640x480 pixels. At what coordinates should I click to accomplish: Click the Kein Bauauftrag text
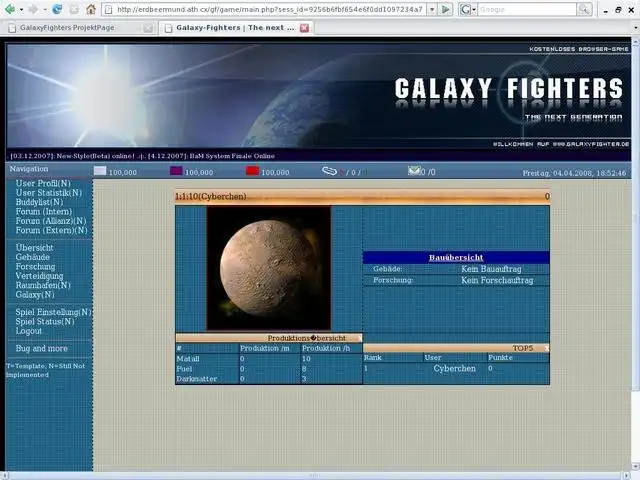click(491, 269)
